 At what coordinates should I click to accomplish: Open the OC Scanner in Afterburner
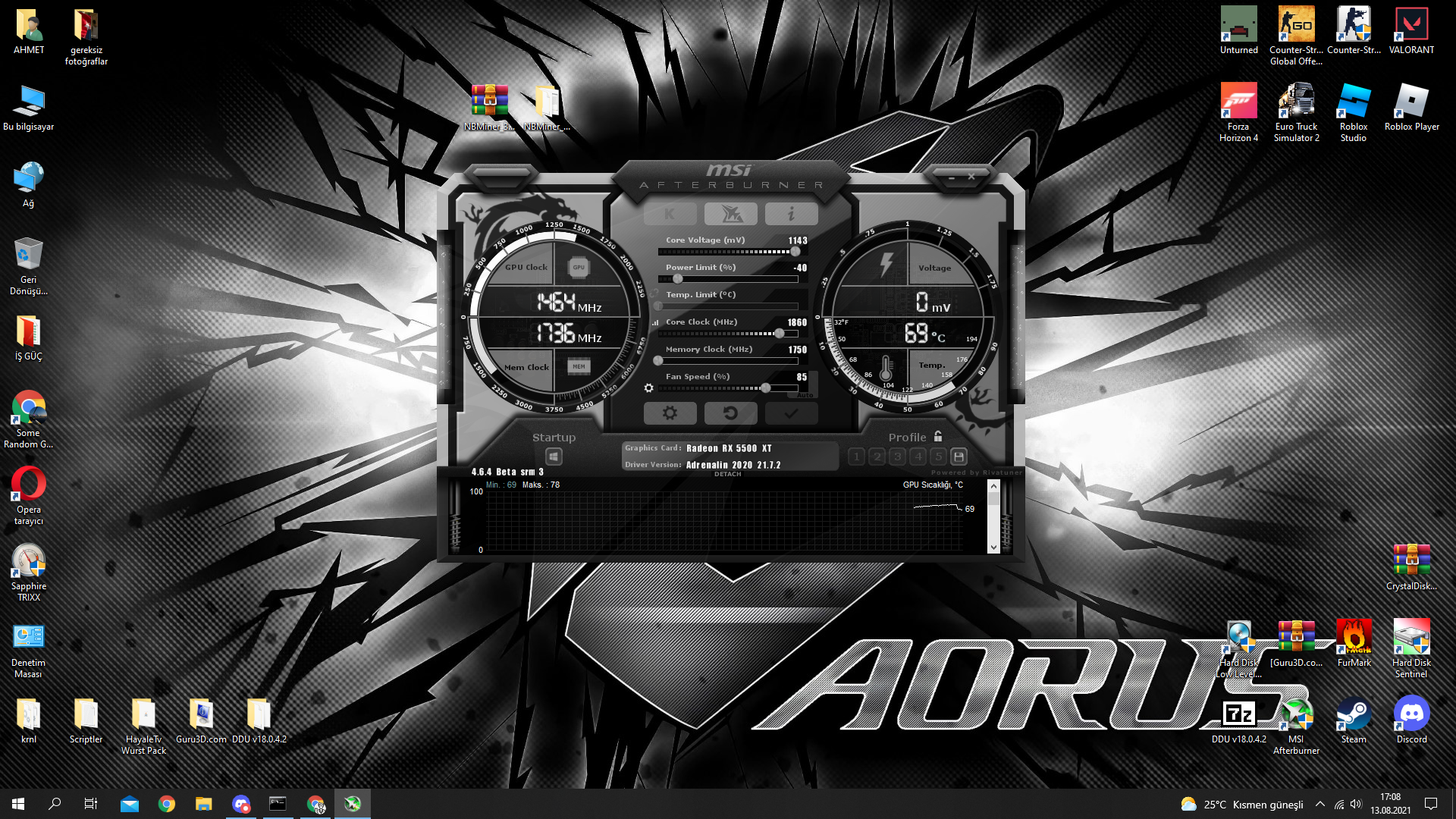[x=730, y=215]
